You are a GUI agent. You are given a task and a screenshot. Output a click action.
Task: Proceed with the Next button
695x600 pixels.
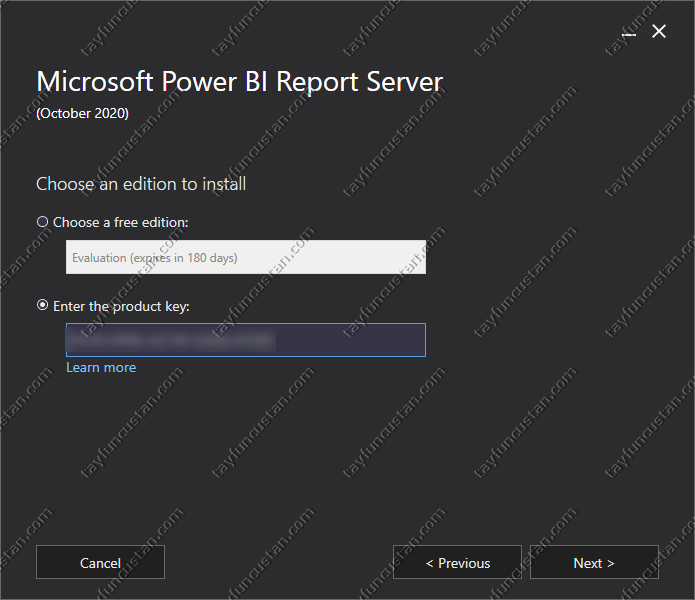tap(594, 562)
